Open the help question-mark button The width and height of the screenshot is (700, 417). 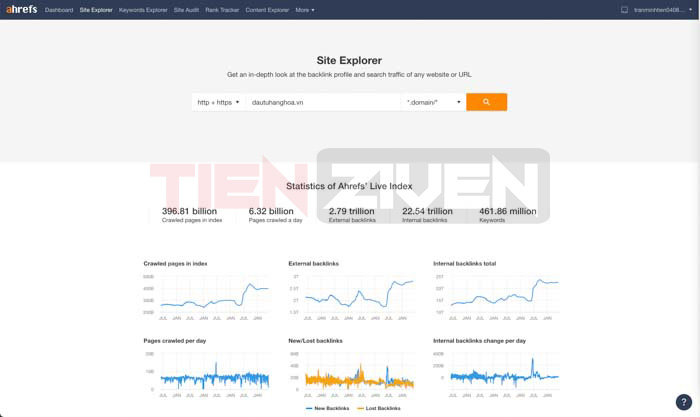(683, 402)
